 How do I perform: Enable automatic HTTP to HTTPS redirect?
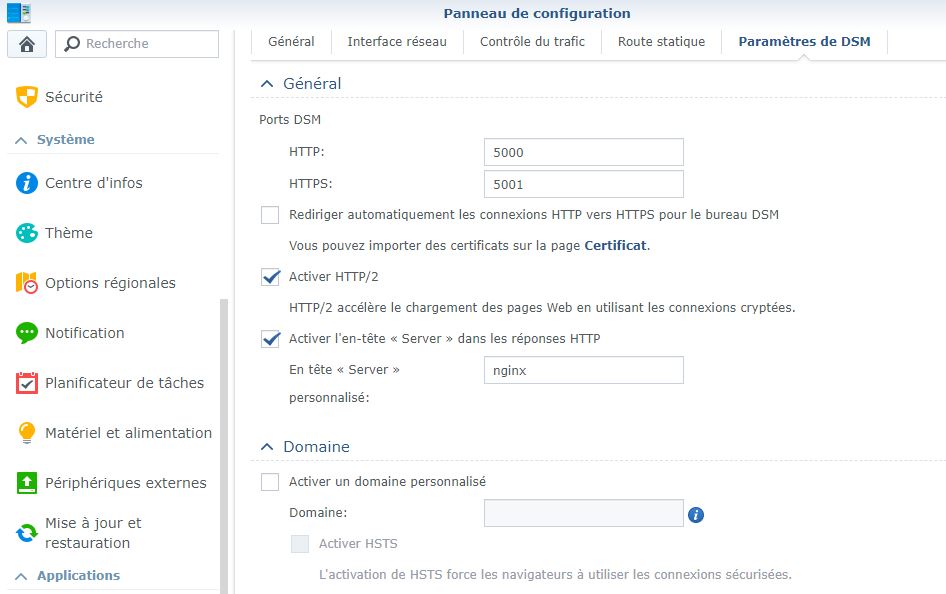point(270,215)
